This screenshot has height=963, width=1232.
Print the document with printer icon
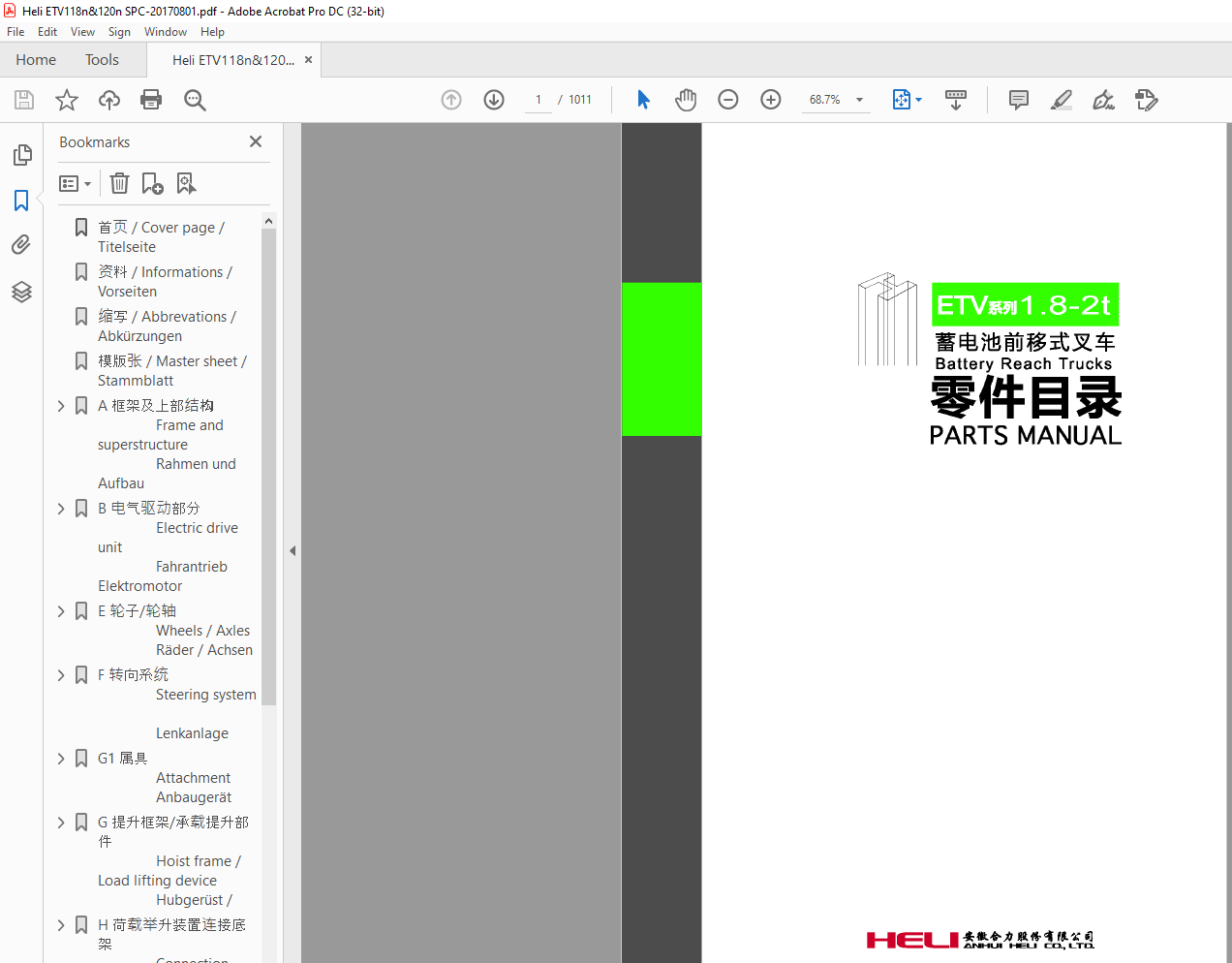tap(151, 100)
